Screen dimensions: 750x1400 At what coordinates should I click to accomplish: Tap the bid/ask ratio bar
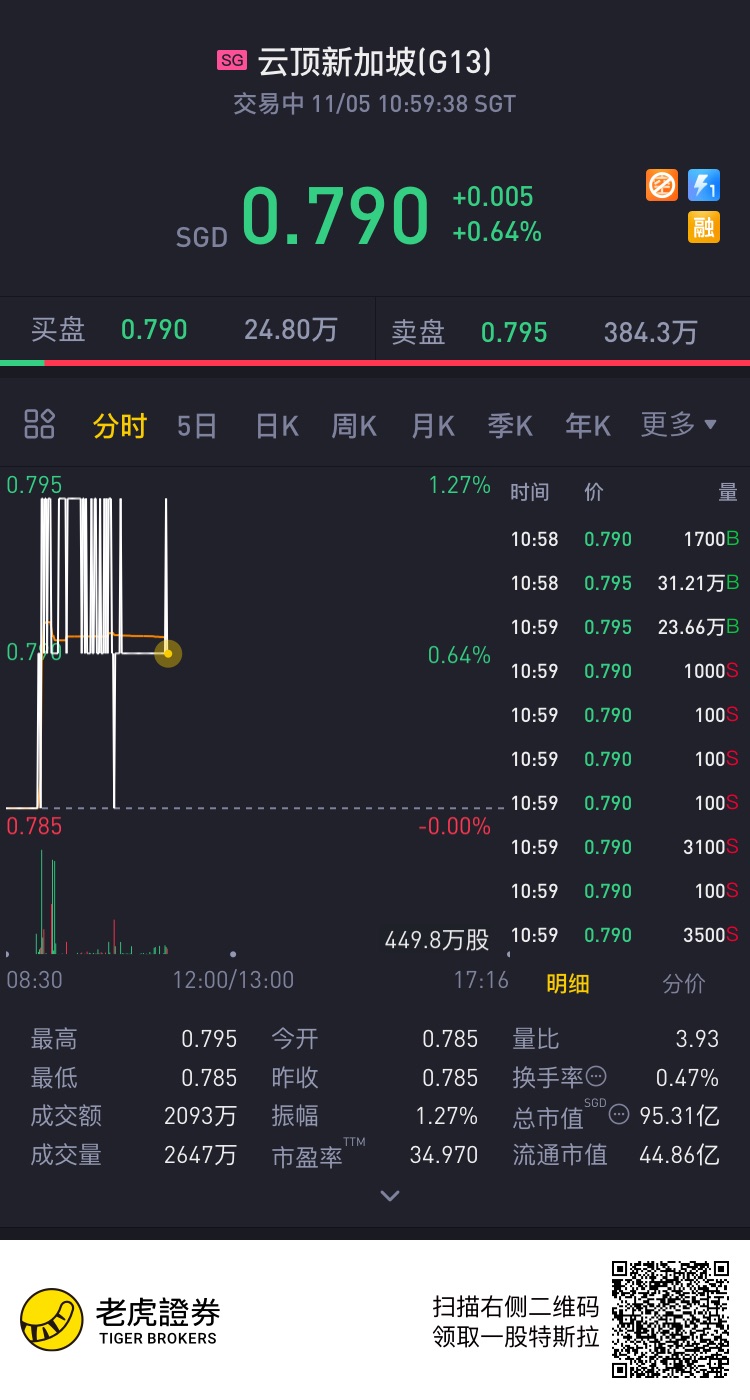tap(375, 362)
